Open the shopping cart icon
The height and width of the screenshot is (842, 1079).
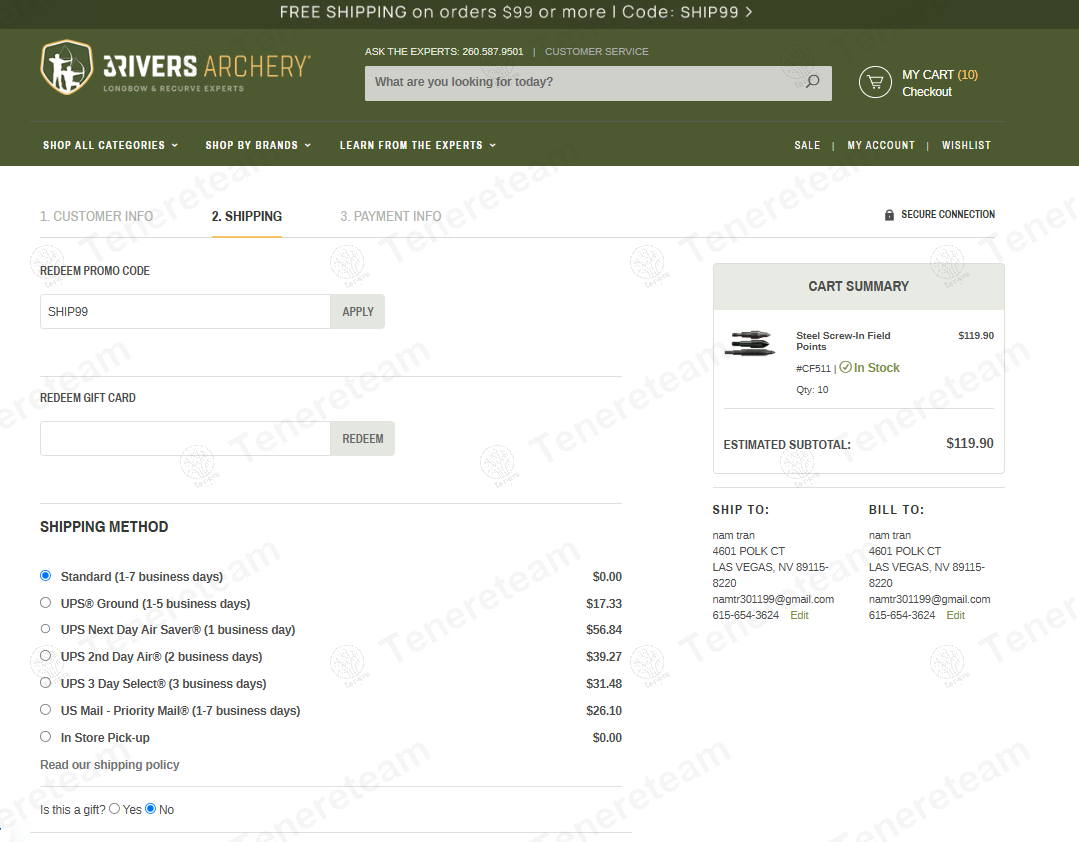[x=875, y=82]
